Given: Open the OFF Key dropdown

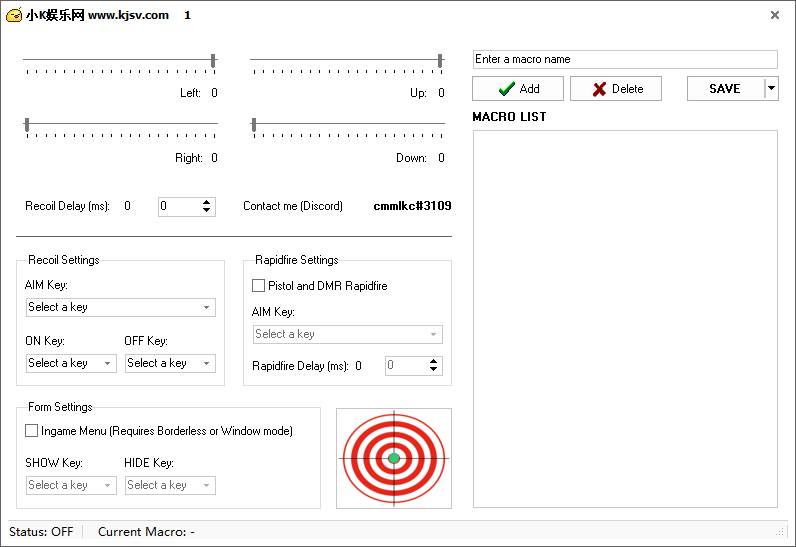Looking at the screenshot, I should [171, 363].
